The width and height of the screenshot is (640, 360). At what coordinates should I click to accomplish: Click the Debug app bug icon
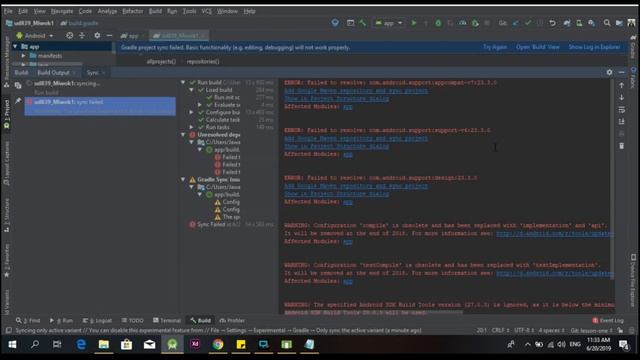(x=438, y=23)
